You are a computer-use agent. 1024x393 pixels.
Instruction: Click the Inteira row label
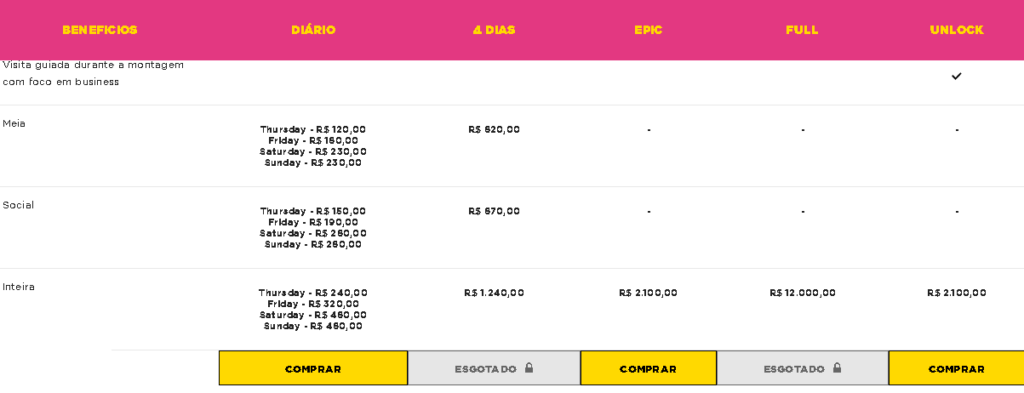(x=19, y=287)
